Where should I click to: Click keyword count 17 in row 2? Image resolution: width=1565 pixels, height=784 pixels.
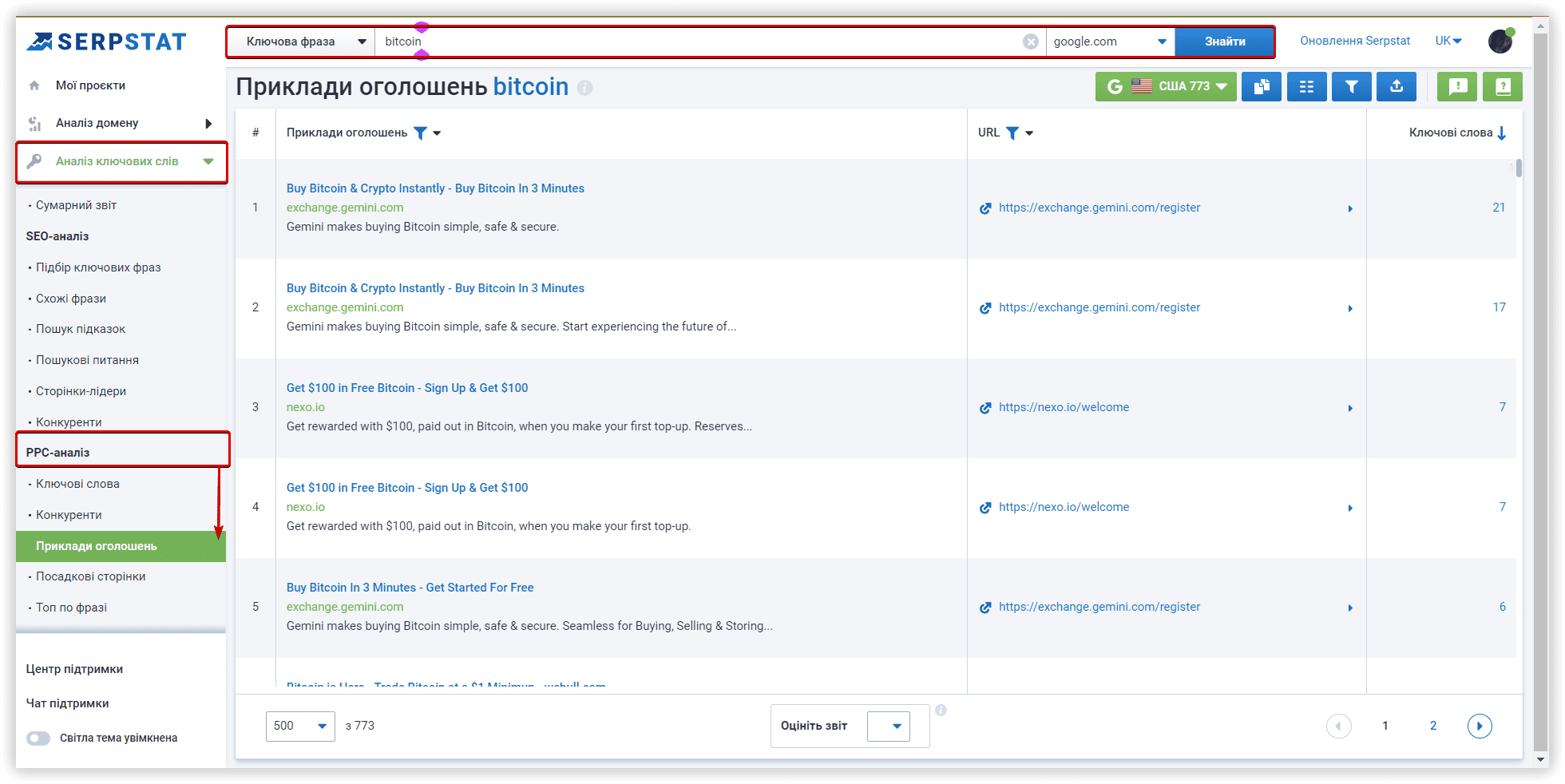coord(1499,307)
